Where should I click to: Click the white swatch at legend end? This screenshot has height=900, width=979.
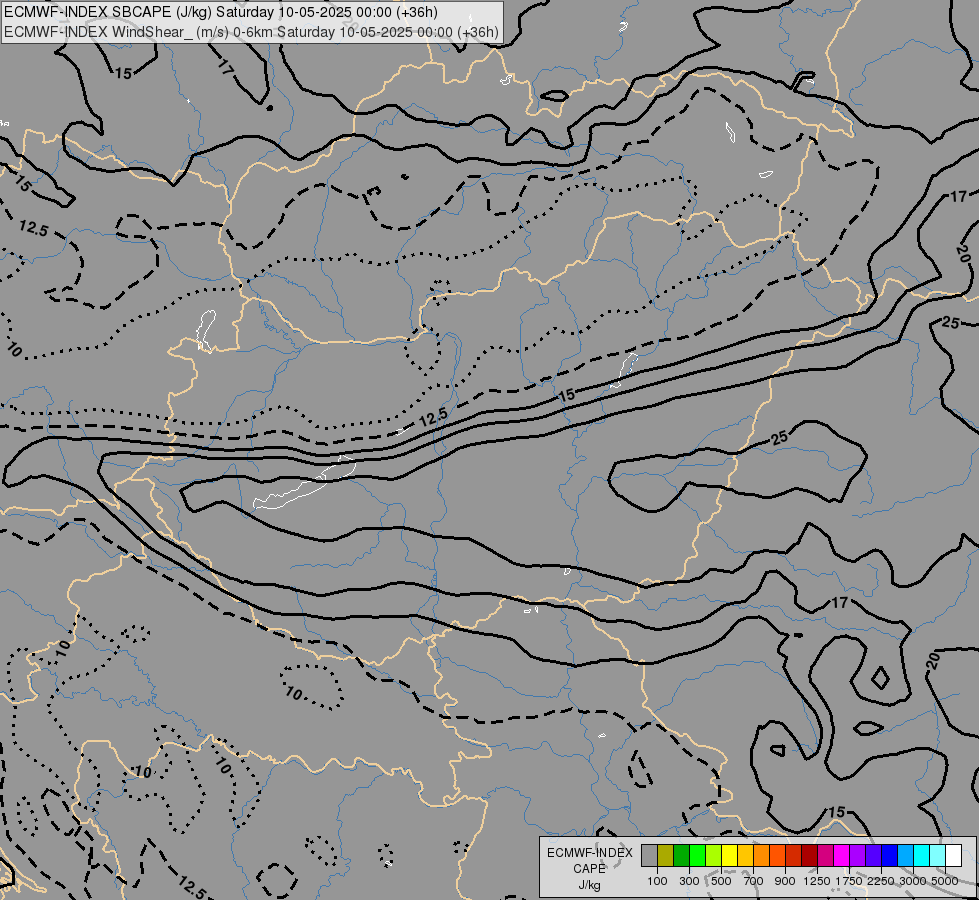point(953,855)
